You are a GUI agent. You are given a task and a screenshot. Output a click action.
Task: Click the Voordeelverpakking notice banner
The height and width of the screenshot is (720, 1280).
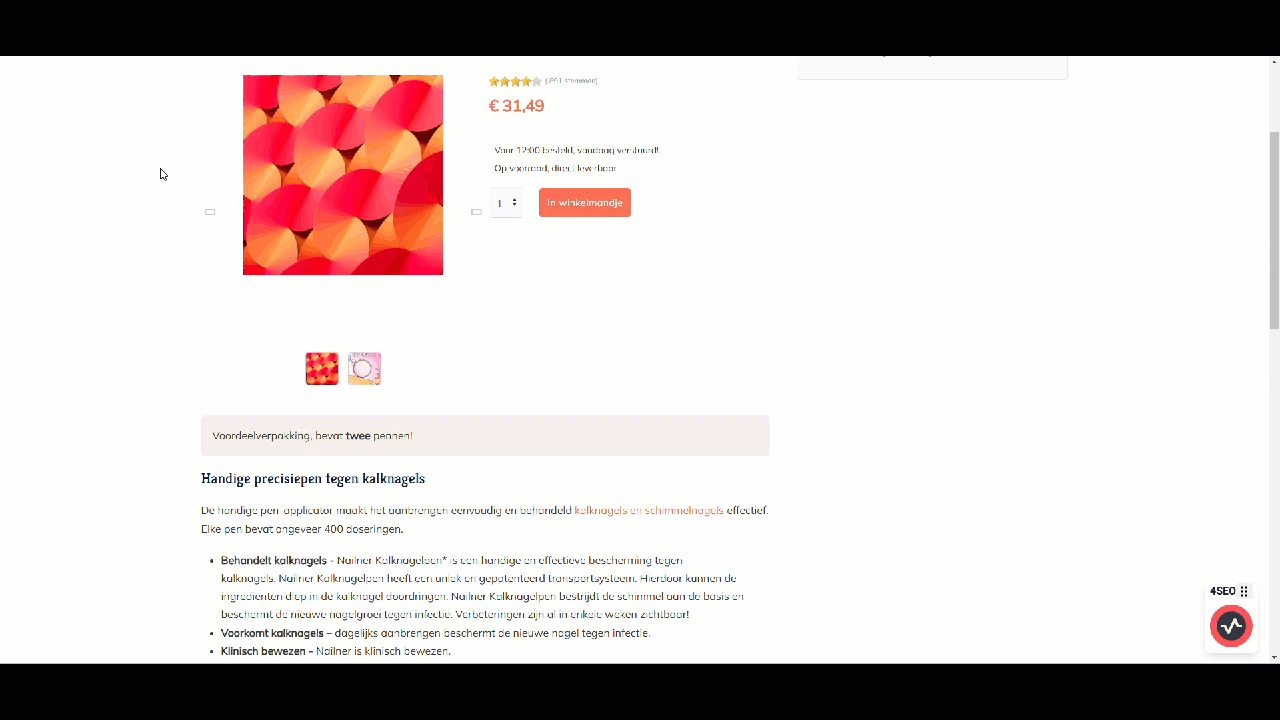tap(485, 436)
